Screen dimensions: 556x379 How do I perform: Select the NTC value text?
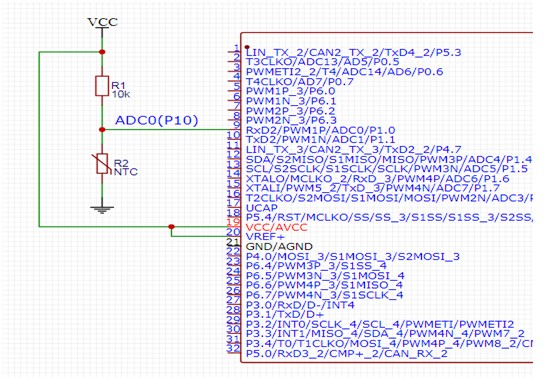point(125,172)
